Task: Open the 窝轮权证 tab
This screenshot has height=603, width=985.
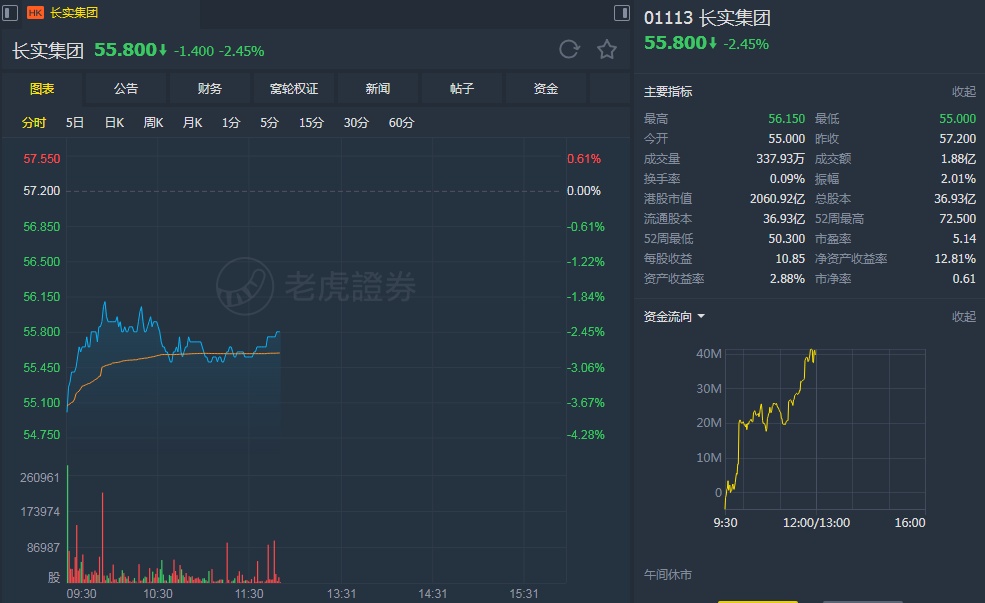Action: [x=294, y=89]
